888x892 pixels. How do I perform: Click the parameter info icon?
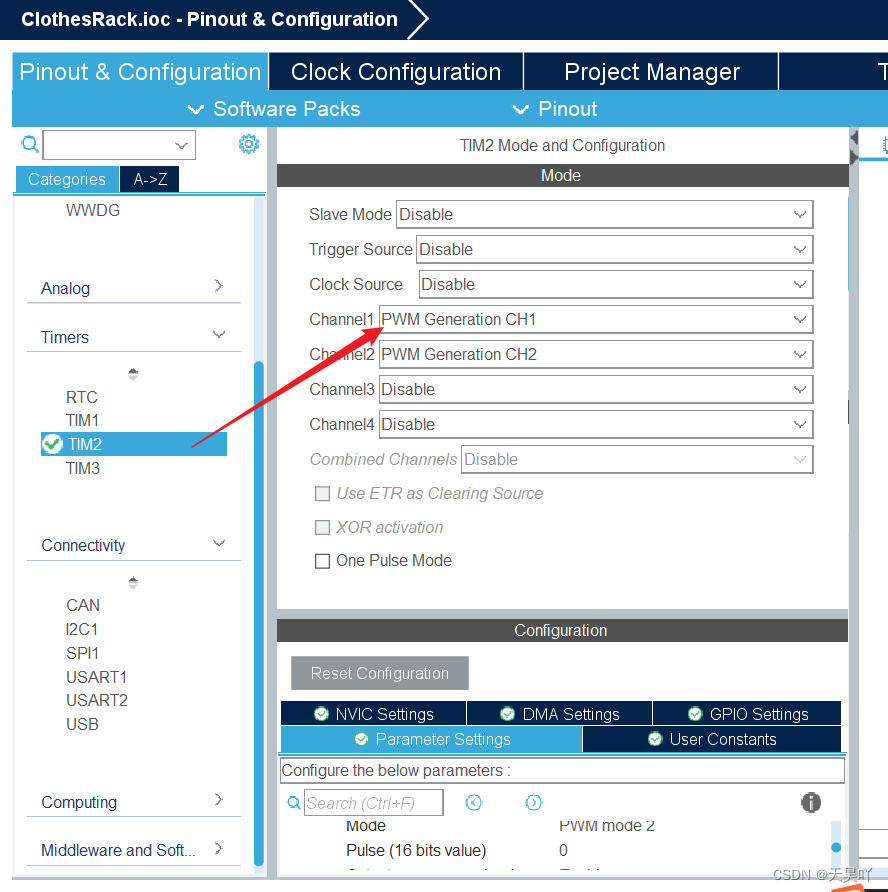coord(811,802)
